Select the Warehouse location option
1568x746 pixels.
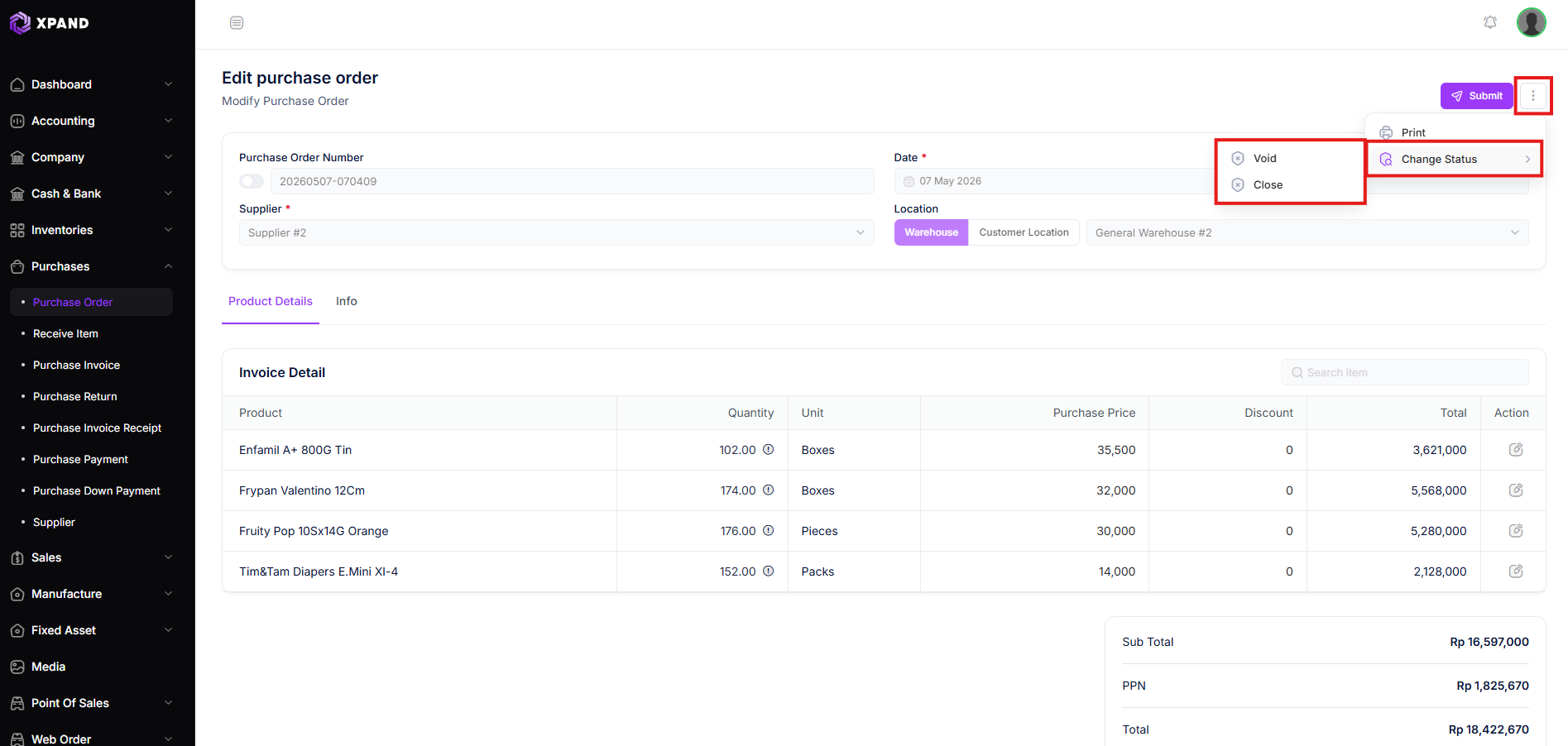click(x=931, y=232)
